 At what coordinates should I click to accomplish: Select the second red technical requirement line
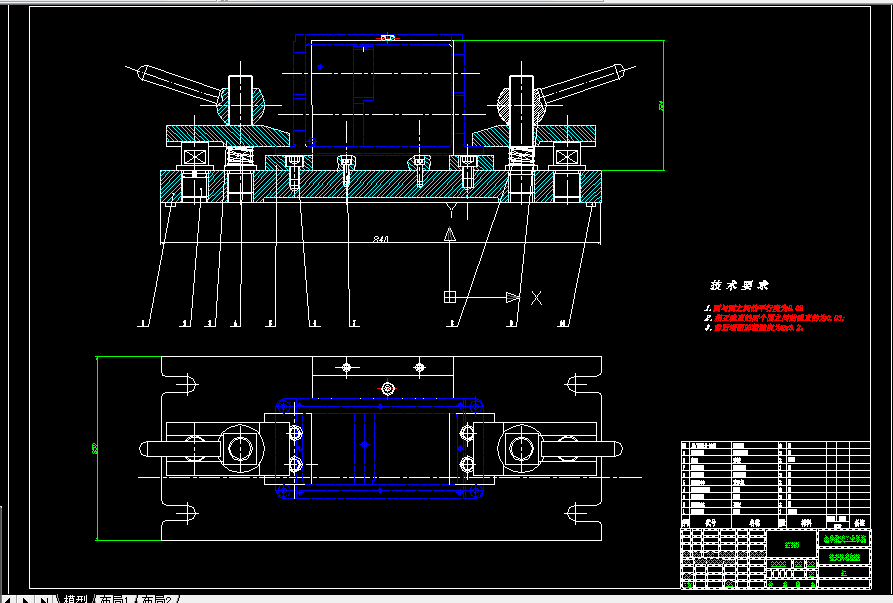click(775, 318)
